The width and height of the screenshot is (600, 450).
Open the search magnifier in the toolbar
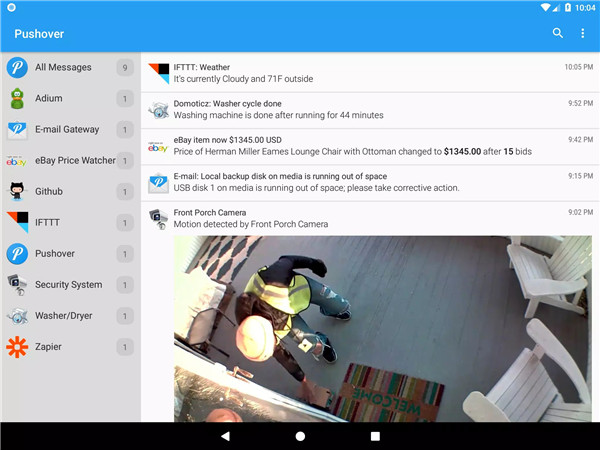pyautogui.click(x=558, y=33)
